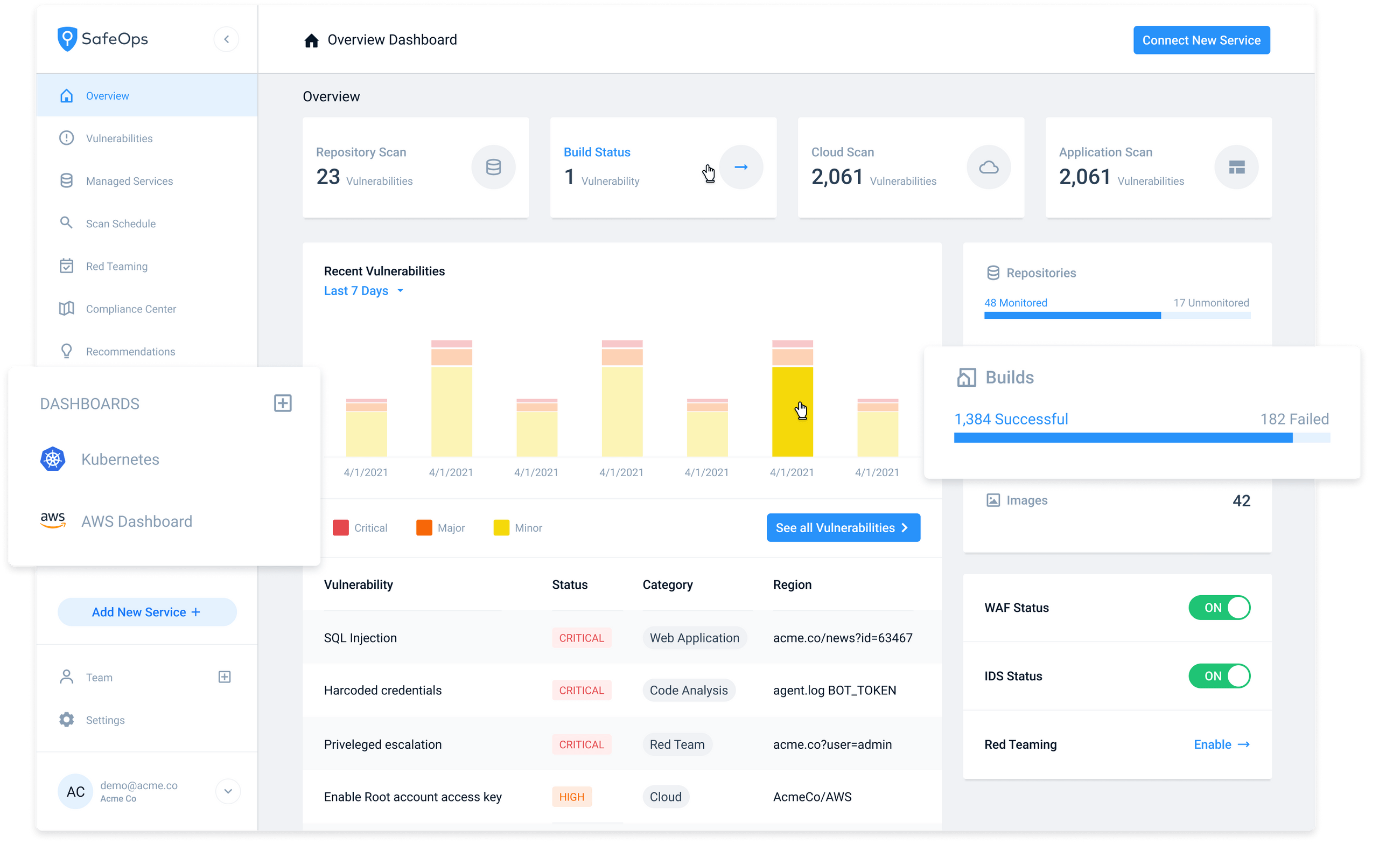1400x843 pixels.
Task: Click the AWS Dashboard icon
Action: (x=53, y=520)
